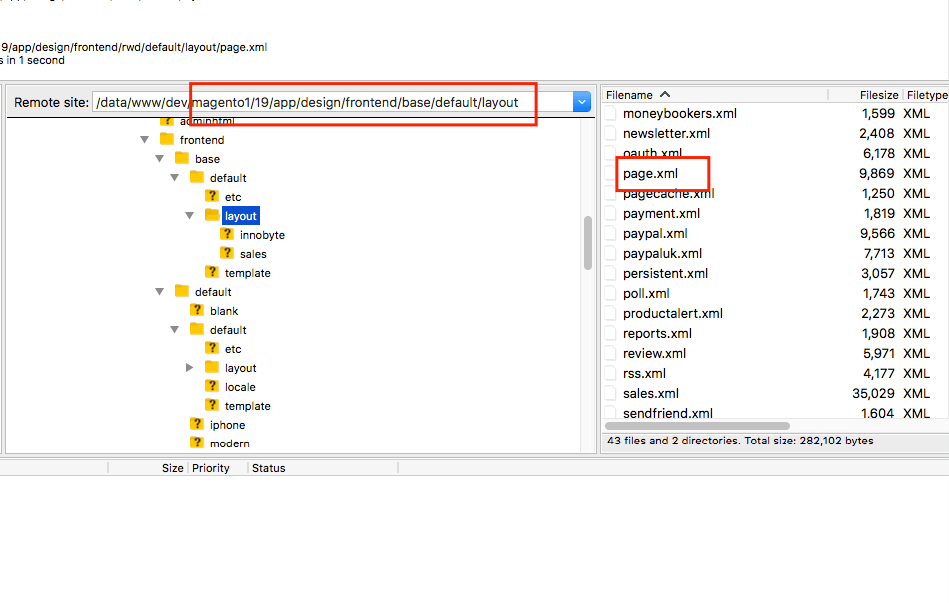949x603 pixels.
Task: Select the blank theme folder
Action: coord(224,311)
